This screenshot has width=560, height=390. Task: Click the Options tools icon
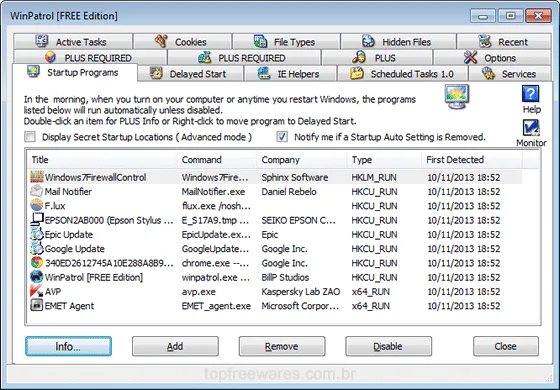point(470,57)
